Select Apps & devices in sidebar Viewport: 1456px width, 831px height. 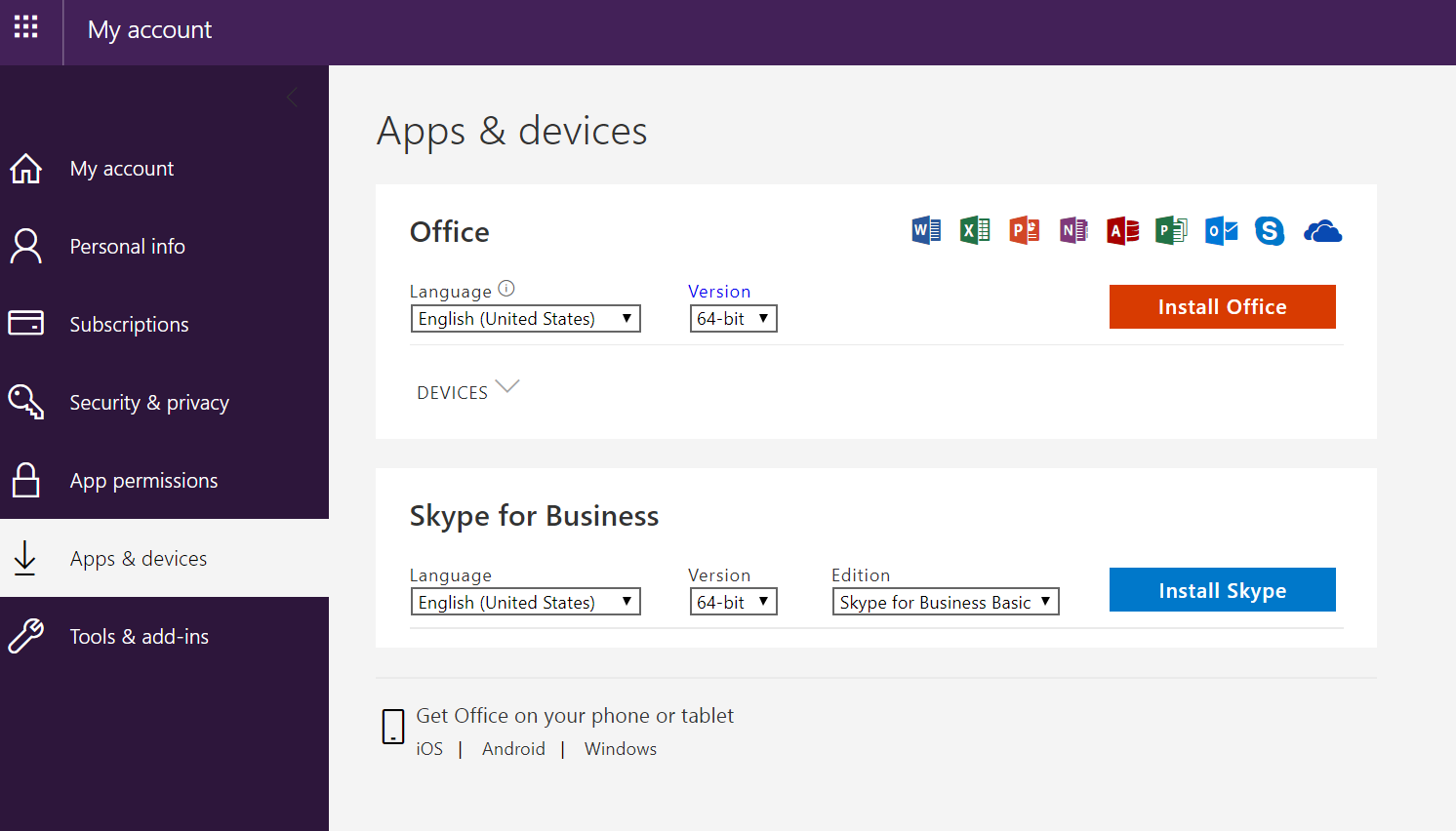(164, 558)
